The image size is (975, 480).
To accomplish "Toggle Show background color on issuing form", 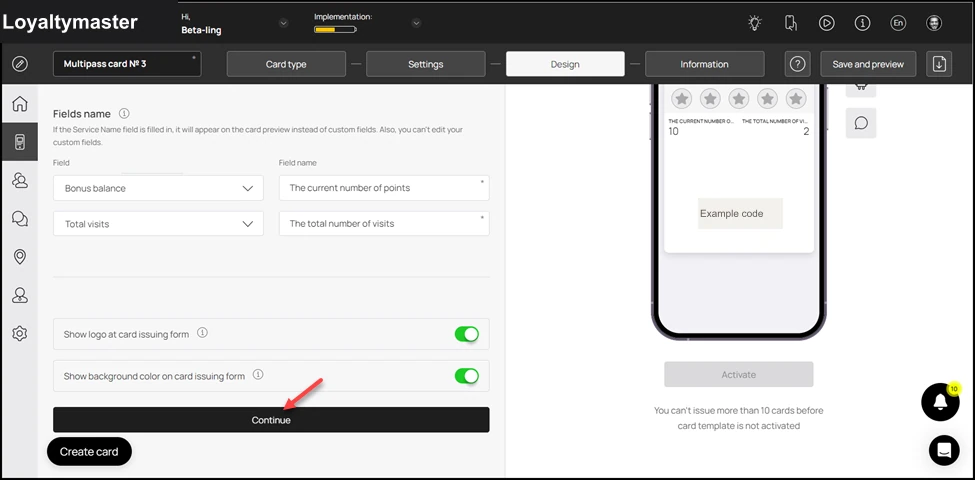I will click(466, 376).
